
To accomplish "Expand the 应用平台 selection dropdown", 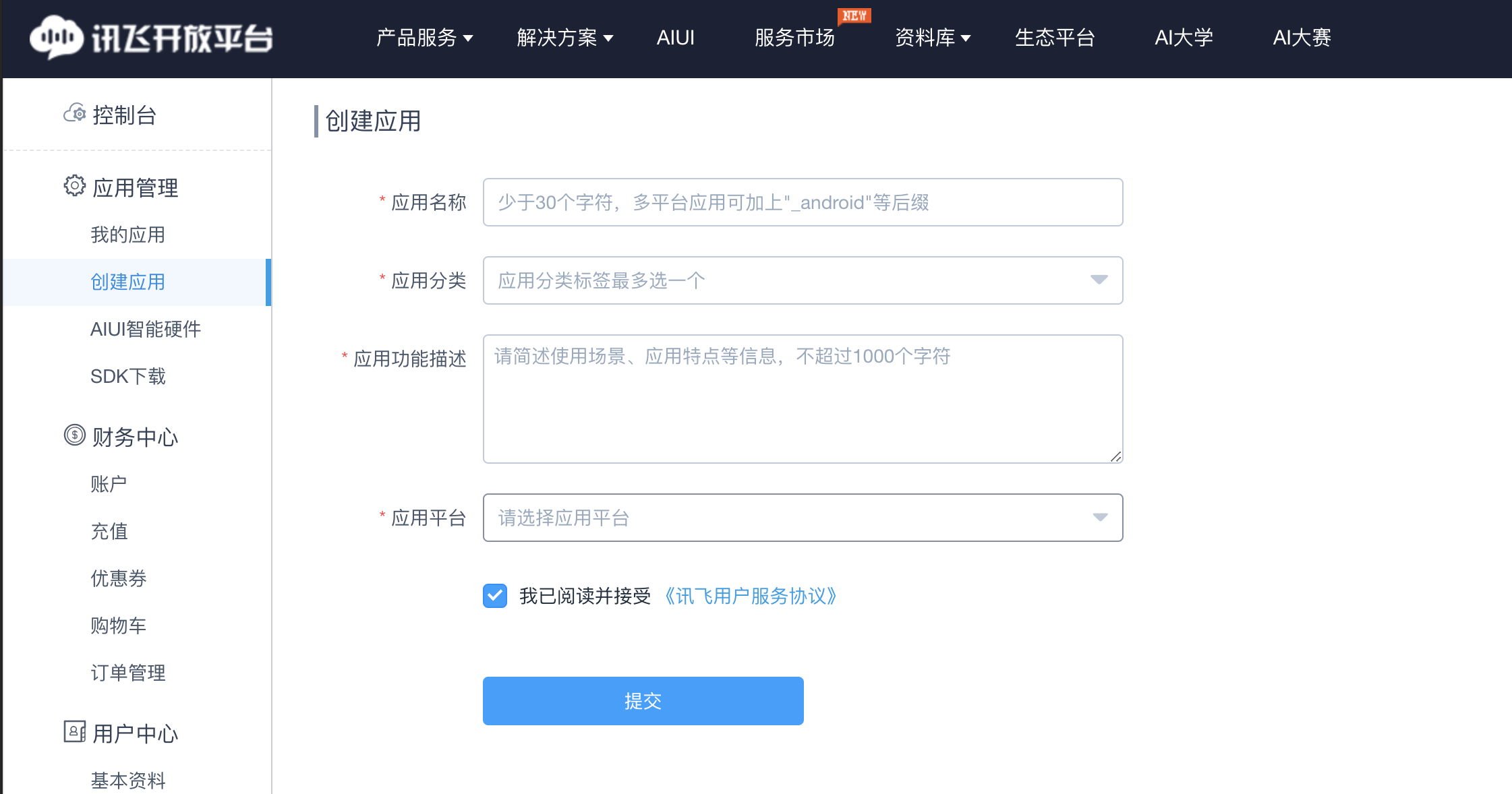I will coord(803,518).
